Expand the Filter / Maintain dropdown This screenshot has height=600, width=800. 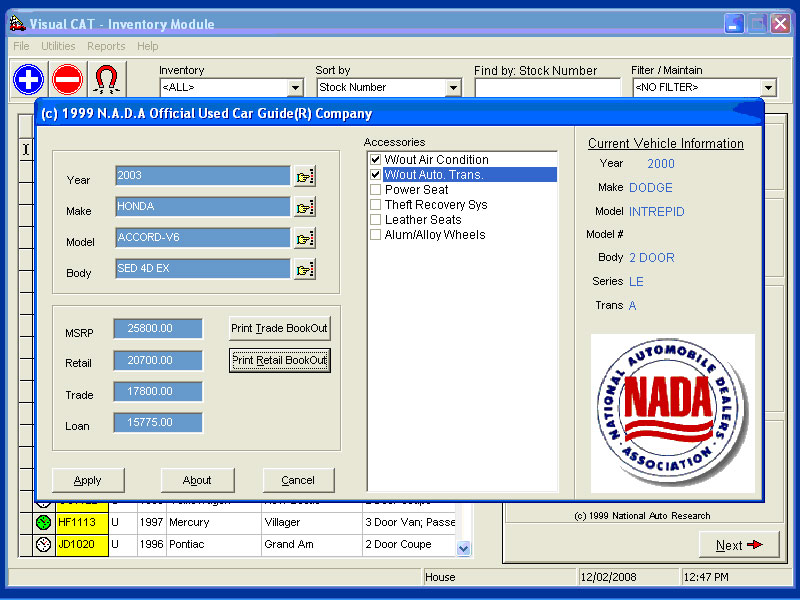point(768,88)
